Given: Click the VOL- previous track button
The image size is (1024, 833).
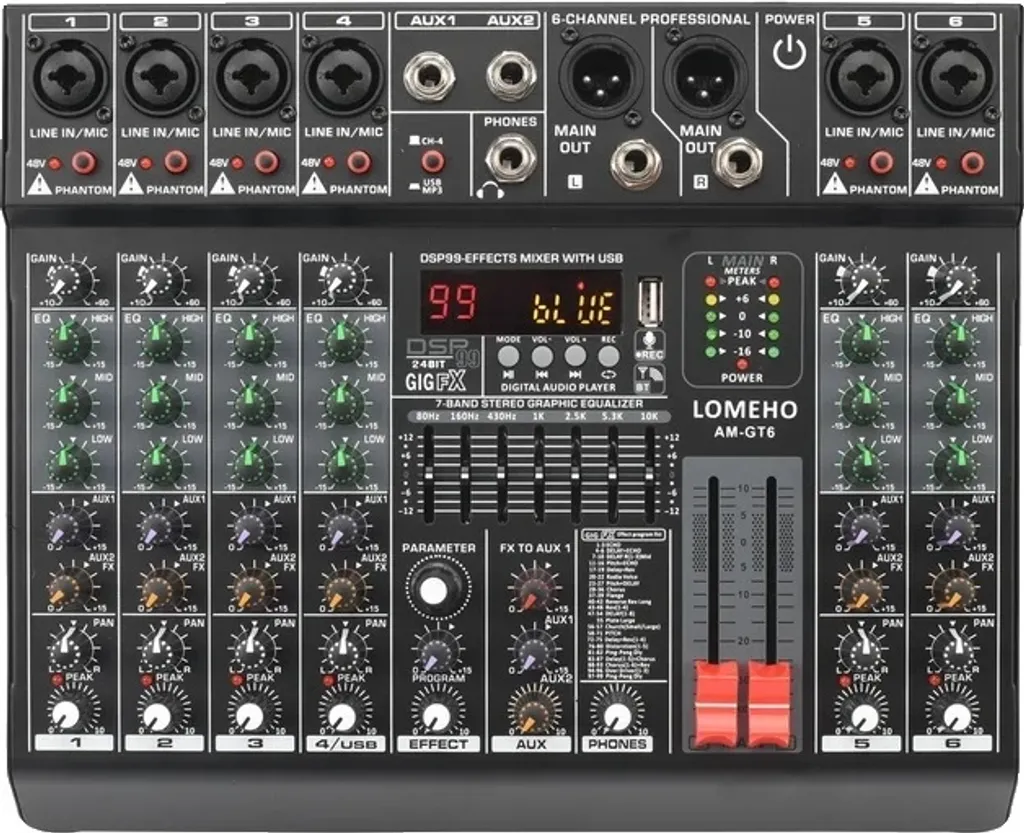Looking at the screenshot, I should click(541, 356).
